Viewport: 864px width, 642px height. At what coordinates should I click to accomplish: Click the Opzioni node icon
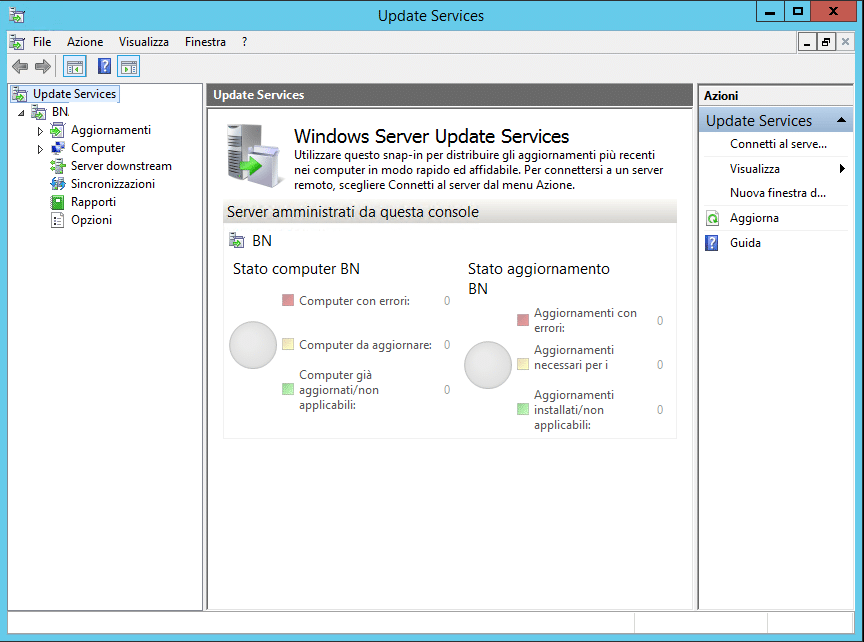[57, 220]
